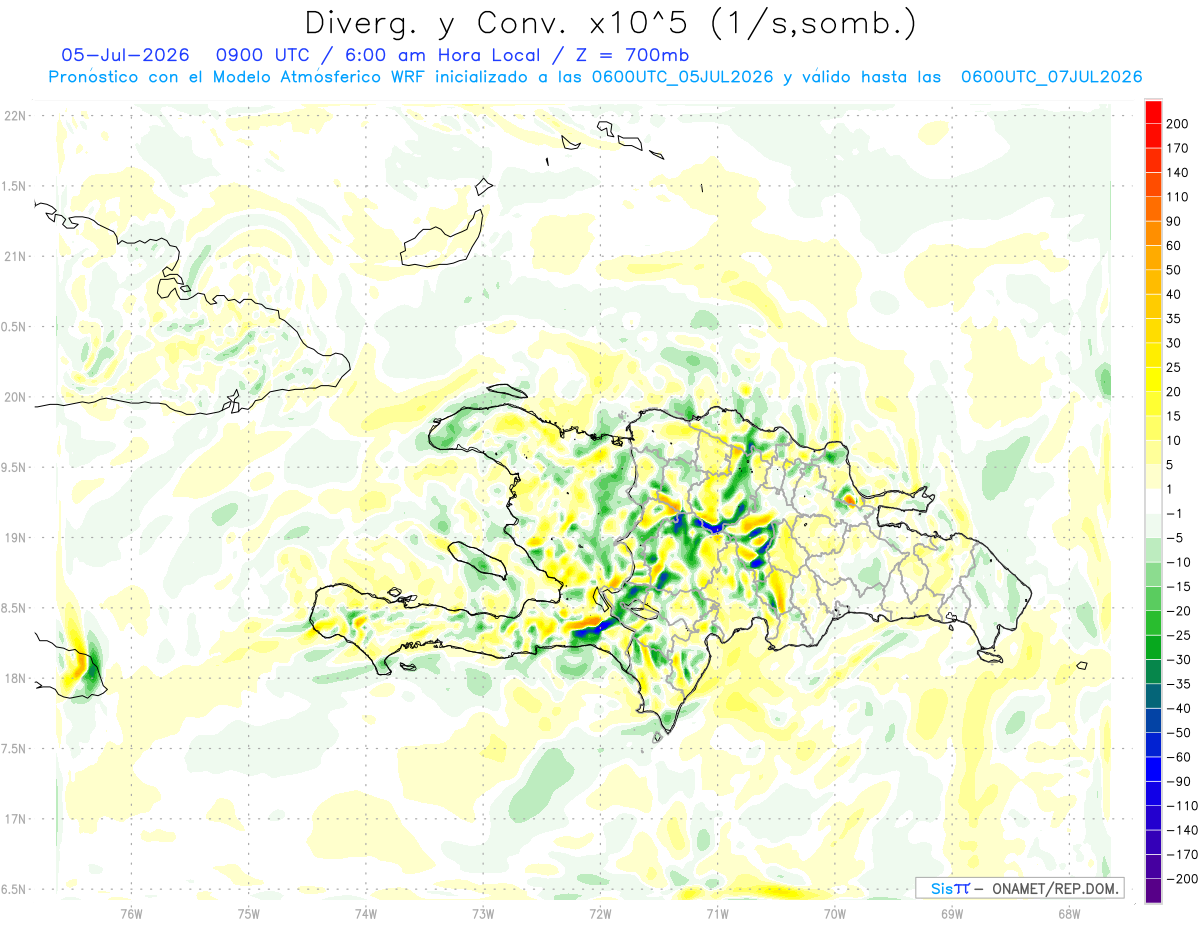Click the -10 color scale label
Viewport: 1200px width, 927px height.
[1181, 562]
